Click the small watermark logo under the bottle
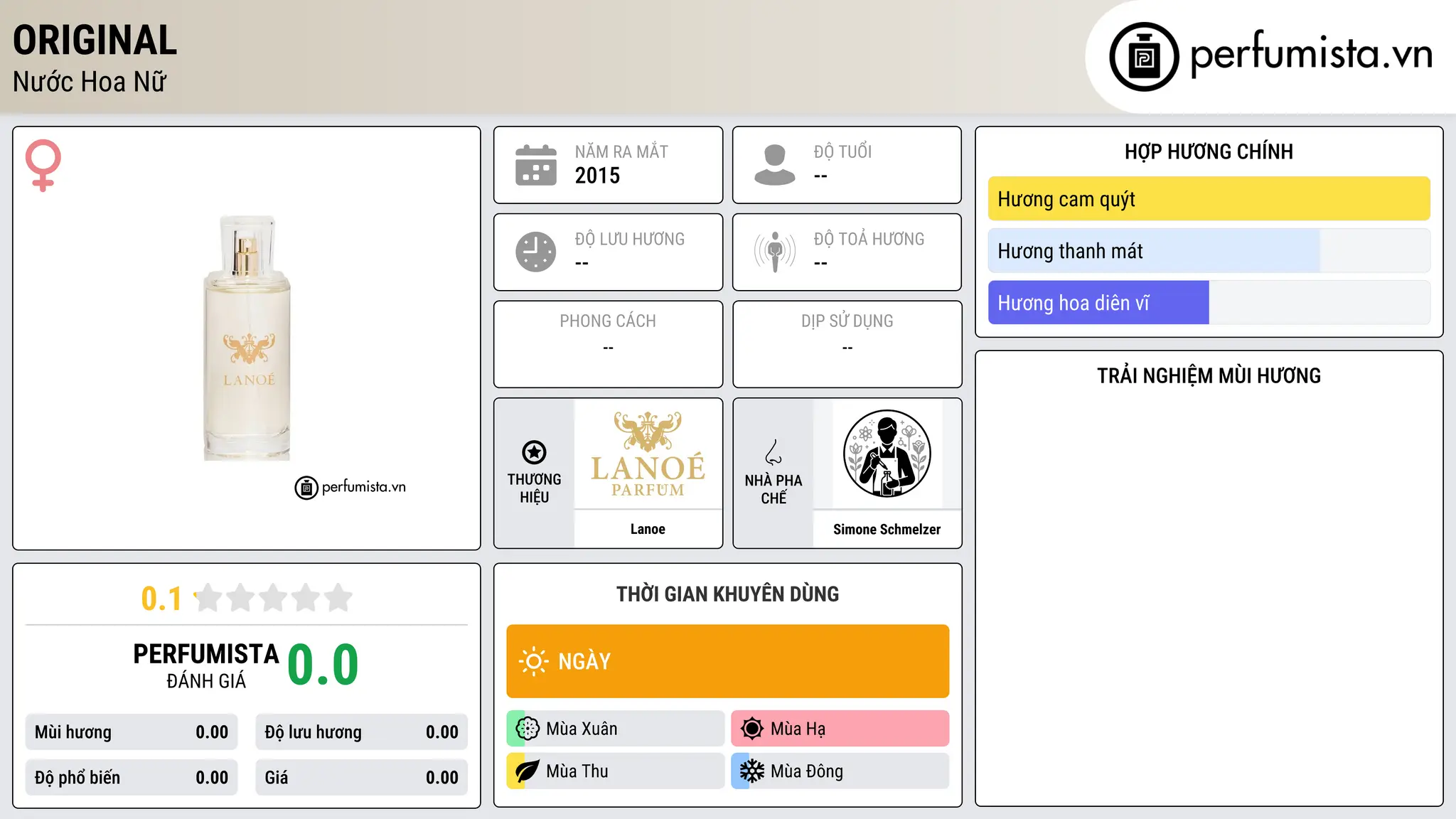 [x=350, y=488]
